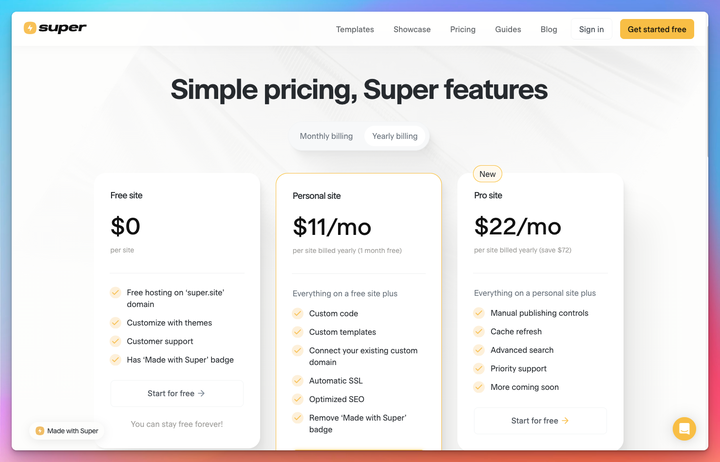
Task: Click the checkmark icon next to Automatic SSL
Action: coord(297,381)
